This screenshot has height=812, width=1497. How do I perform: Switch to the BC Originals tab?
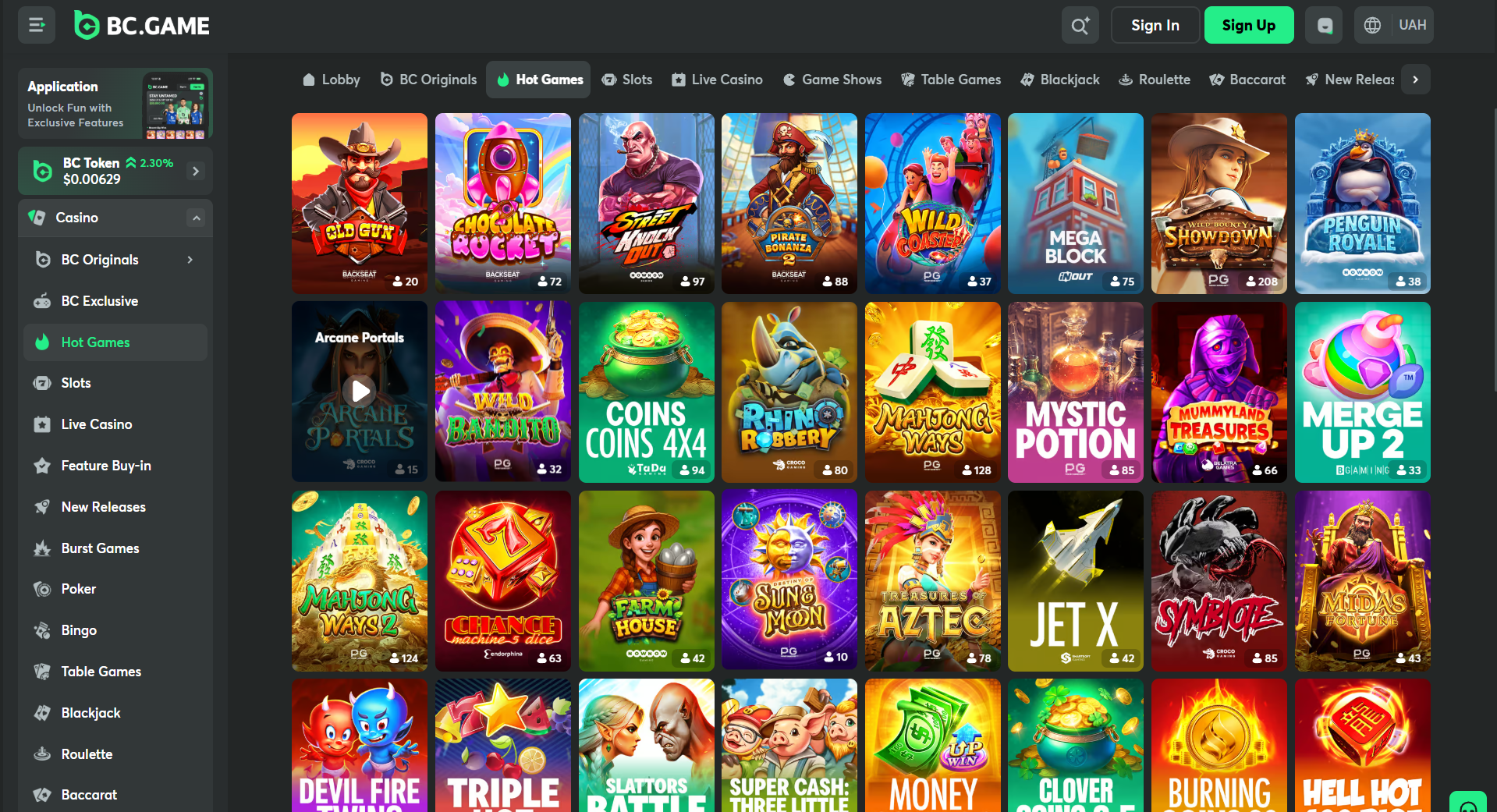pos(428,80)
